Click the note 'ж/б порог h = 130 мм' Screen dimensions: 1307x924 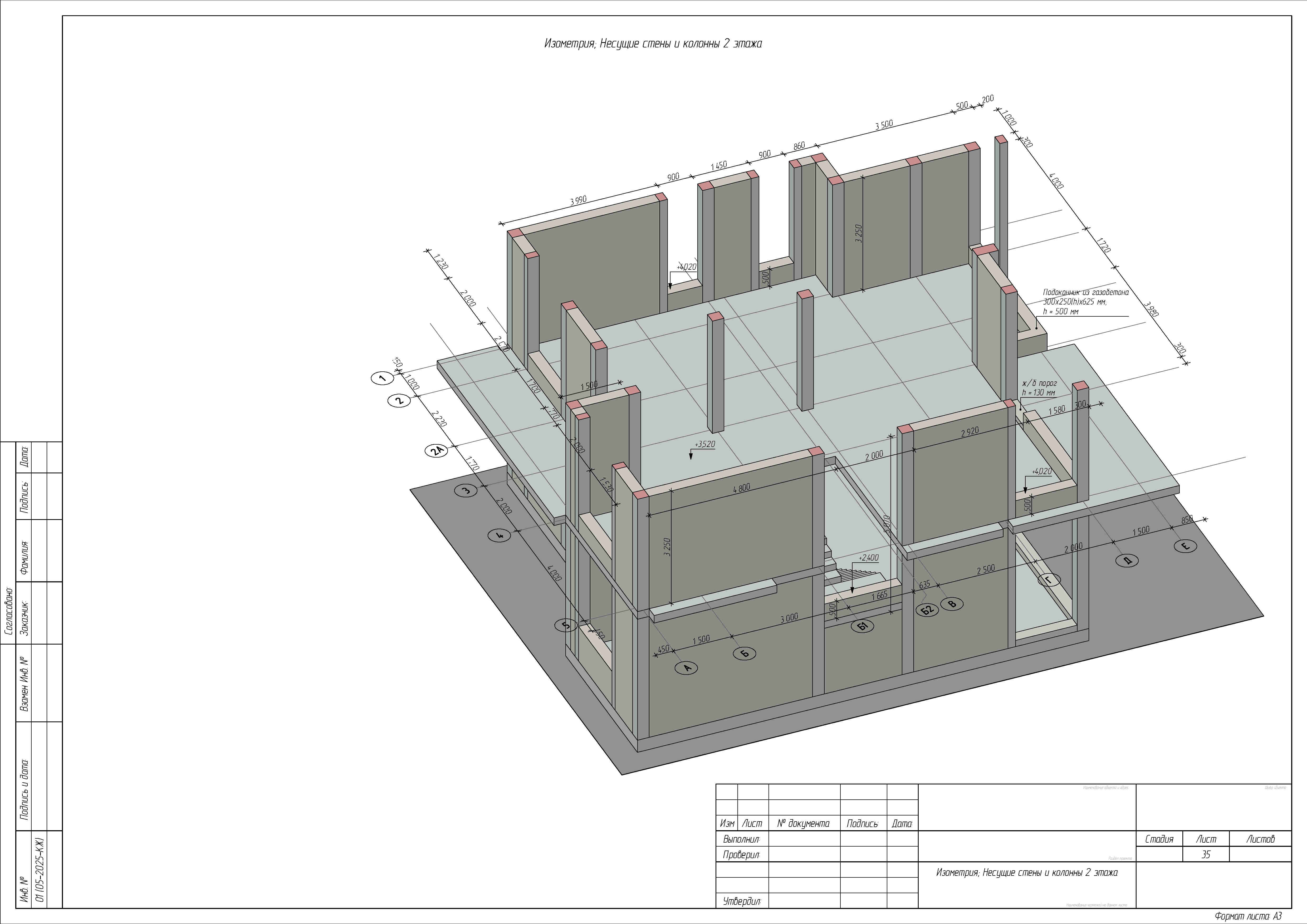pos(1039,388)
